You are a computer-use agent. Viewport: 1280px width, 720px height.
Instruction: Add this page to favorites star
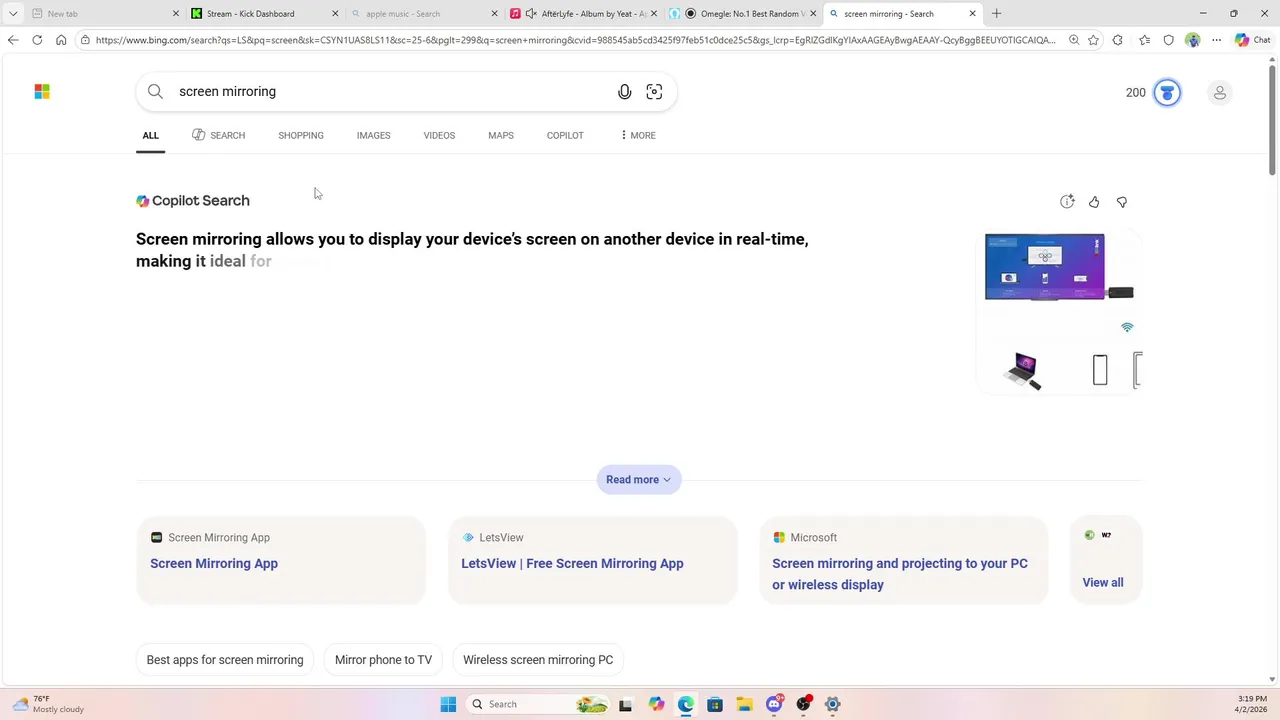point(1094,40)
